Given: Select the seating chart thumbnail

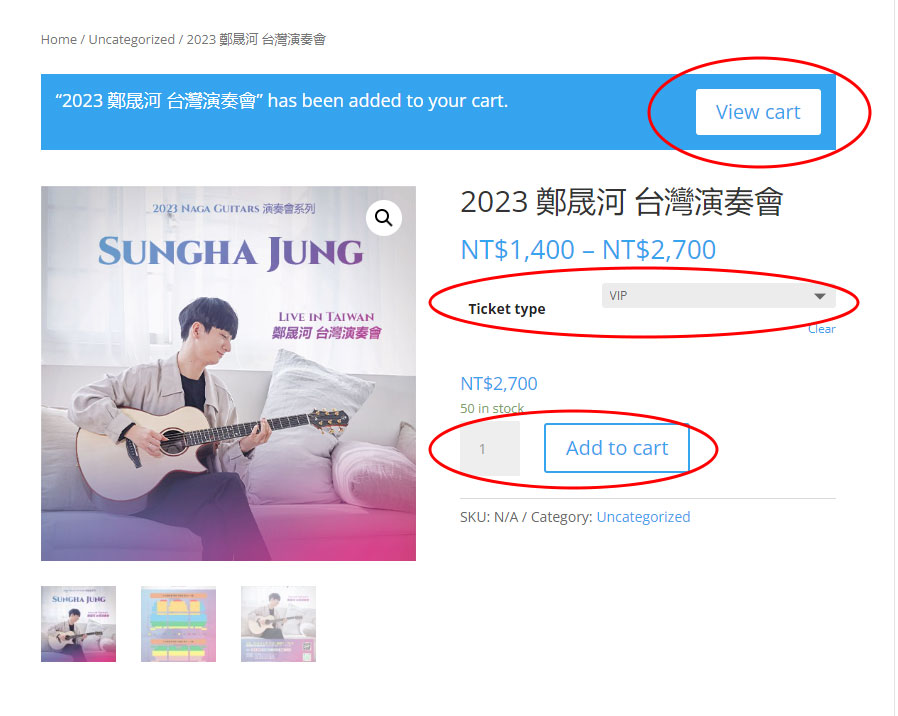Looking at the screenshot, I should coord(178,624).
